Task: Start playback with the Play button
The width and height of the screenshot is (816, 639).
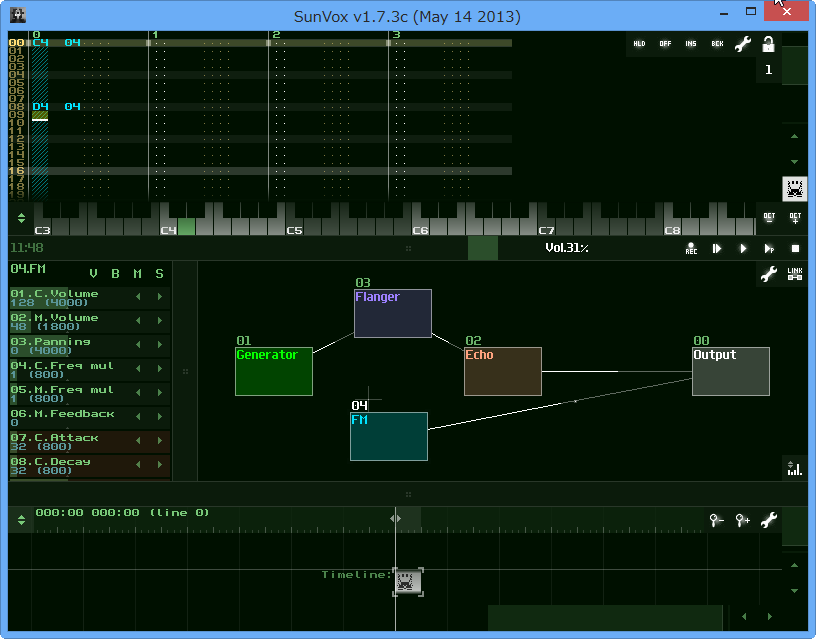Action: (743, 249)
